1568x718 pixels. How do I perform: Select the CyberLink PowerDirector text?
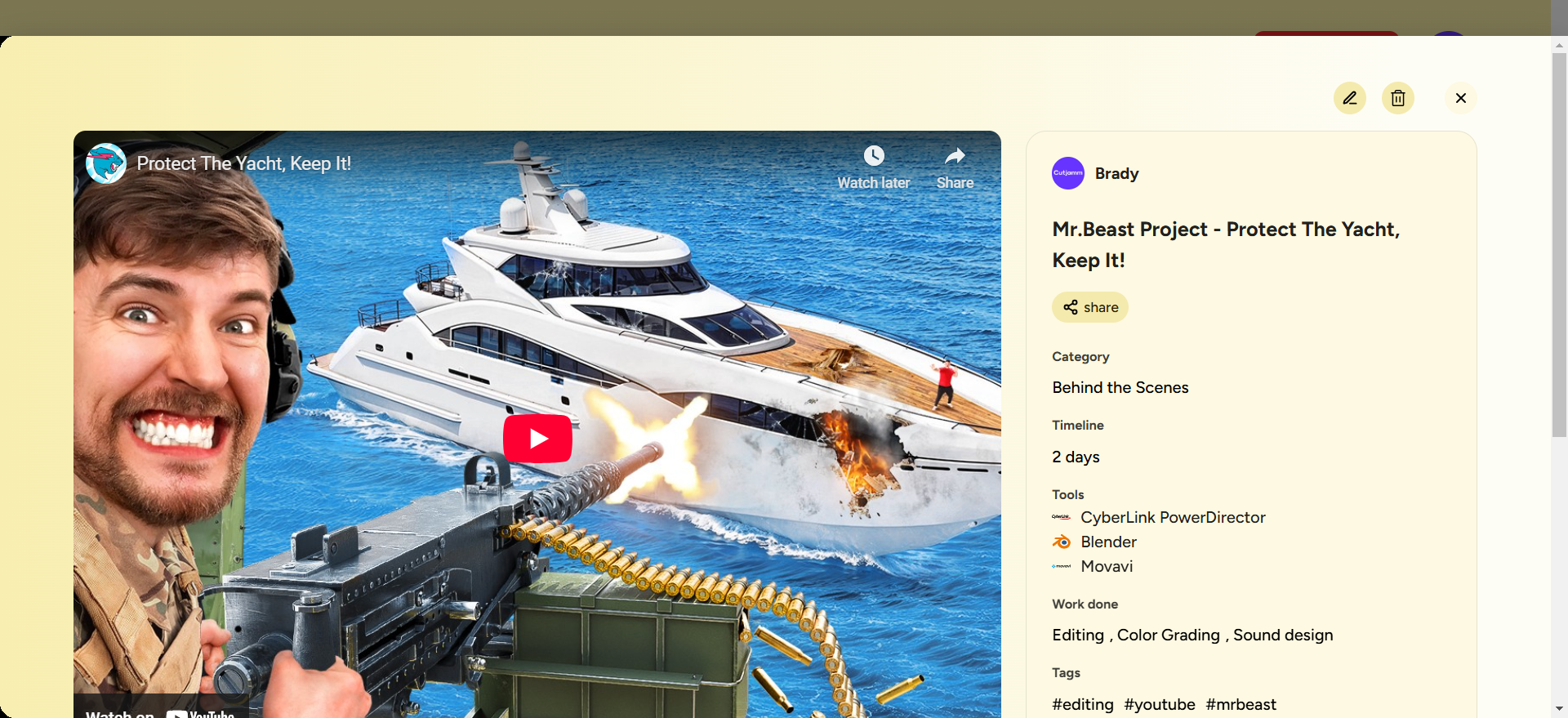tap(1173, 517)
